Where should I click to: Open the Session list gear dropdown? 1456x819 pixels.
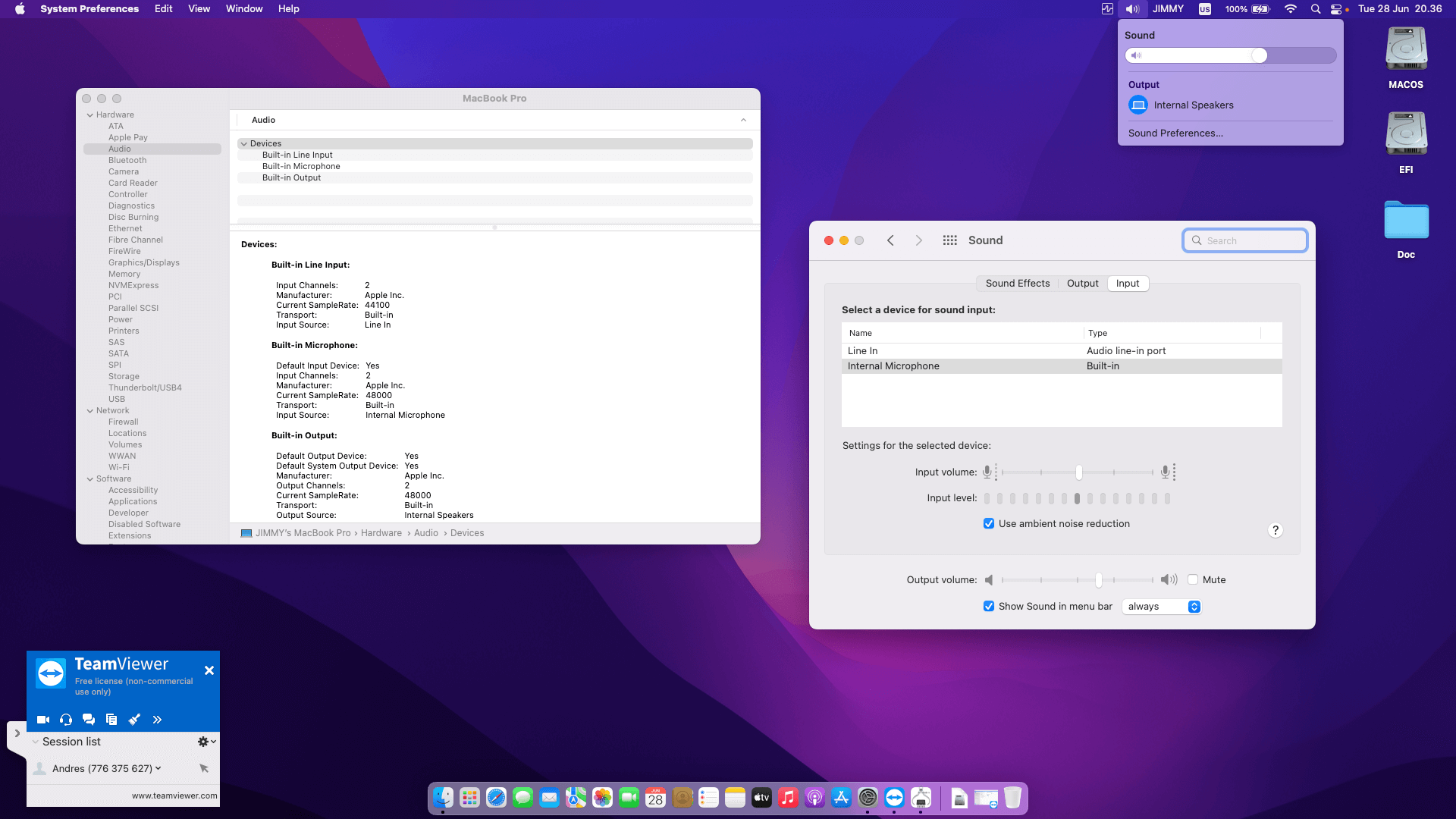point(206,742)
